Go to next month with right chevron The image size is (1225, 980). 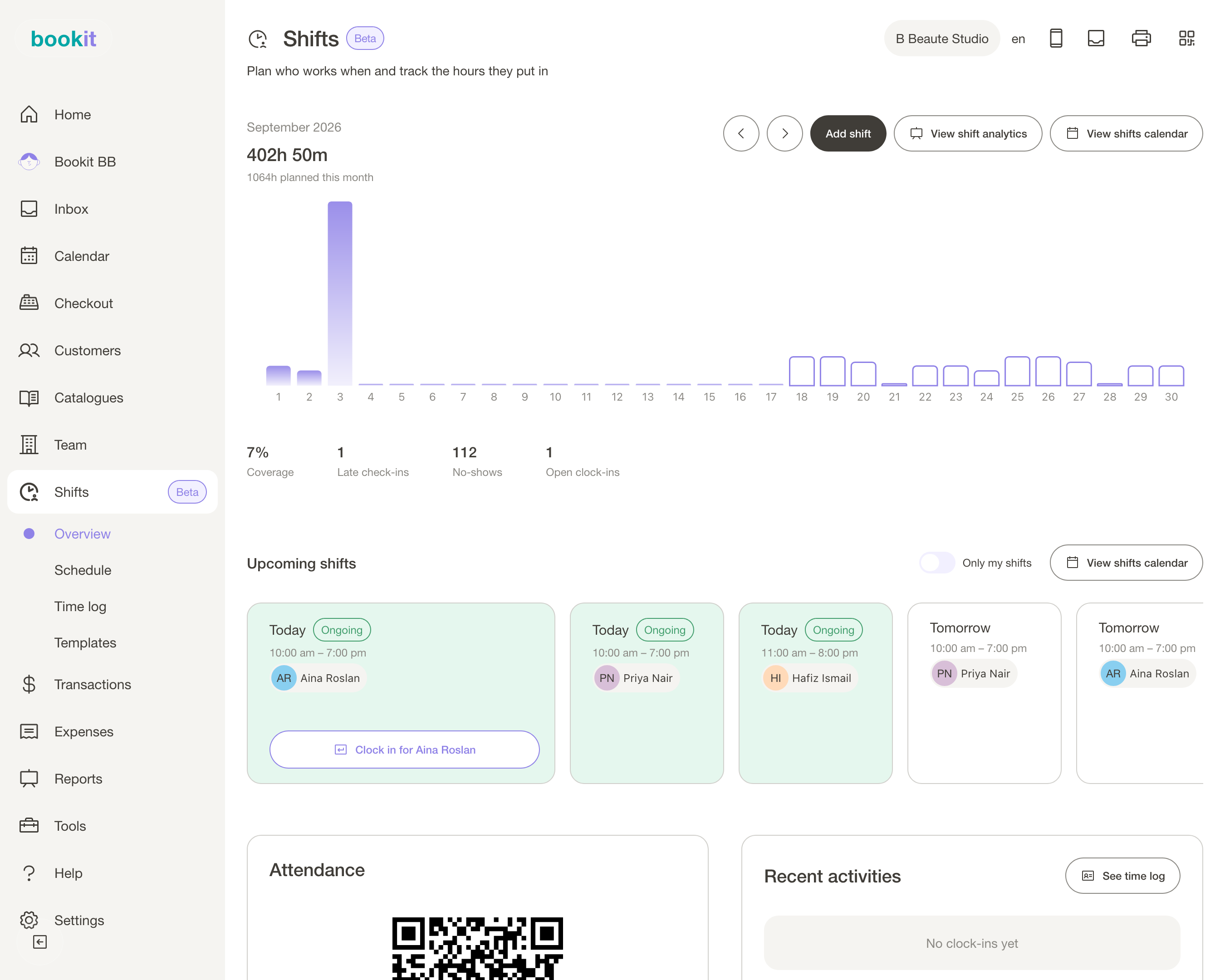[x=784, y=133]
